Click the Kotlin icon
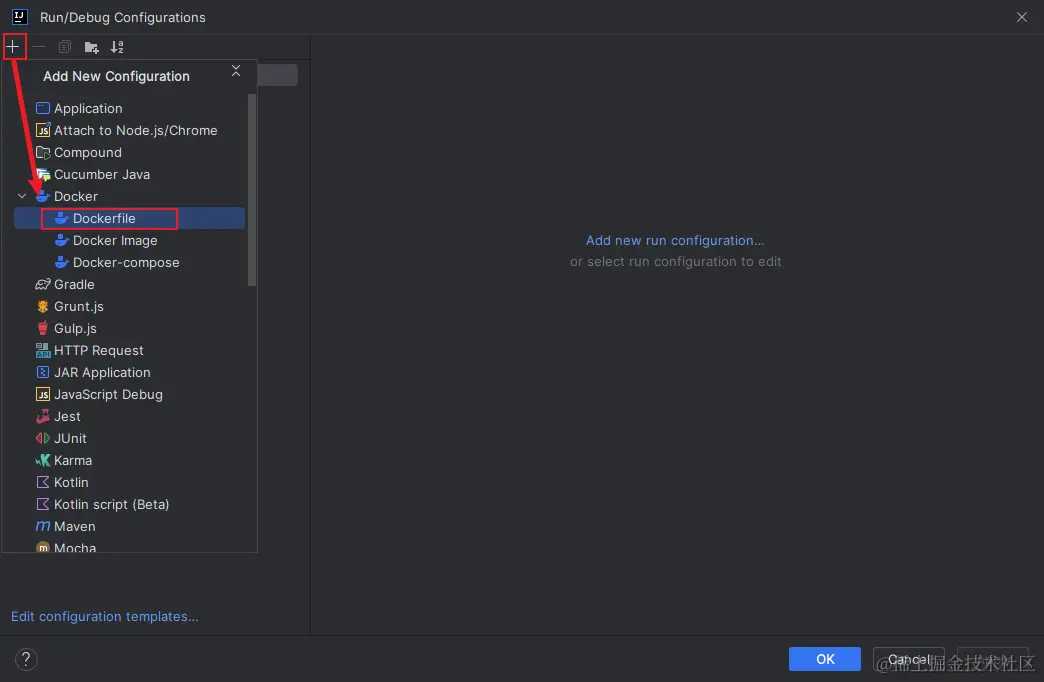1044x682 pixels. 43,482
